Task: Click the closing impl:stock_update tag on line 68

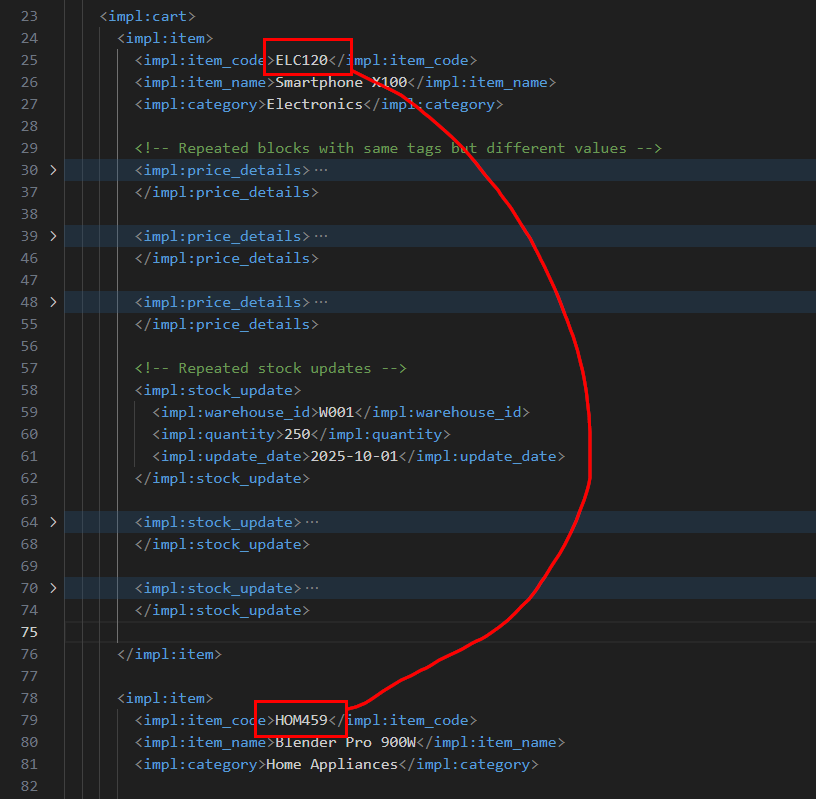Action: coord(222,544)
